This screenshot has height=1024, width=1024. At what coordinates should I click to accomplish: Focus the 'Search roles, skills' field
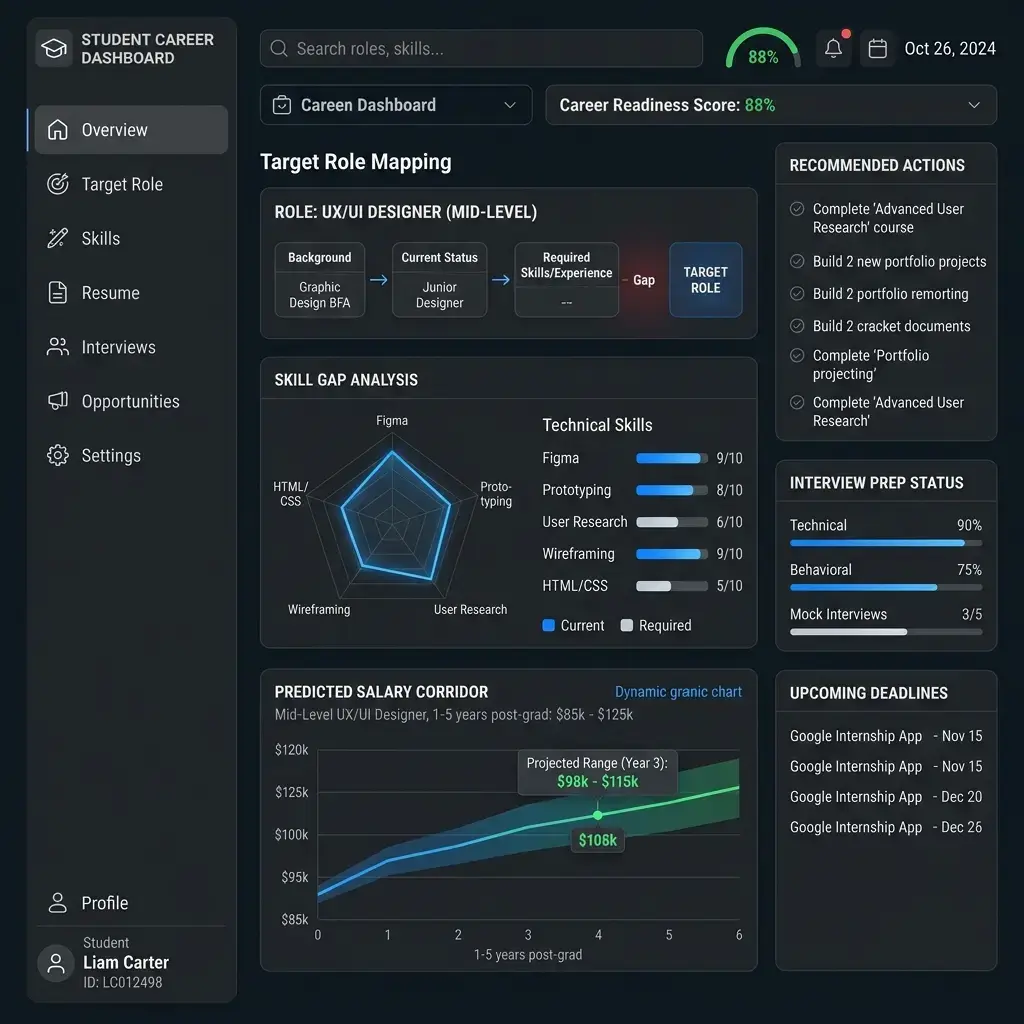click(x=481, y=48)
